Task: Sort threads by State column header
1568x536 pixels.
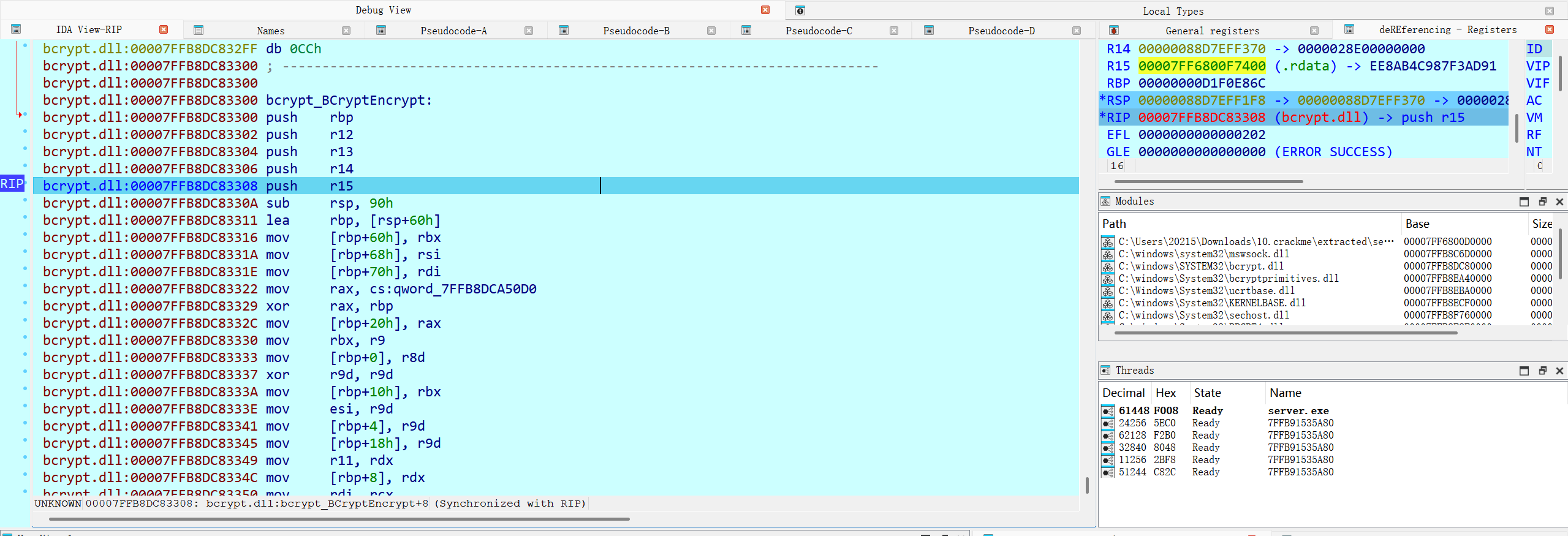Action: (1207, 393)
